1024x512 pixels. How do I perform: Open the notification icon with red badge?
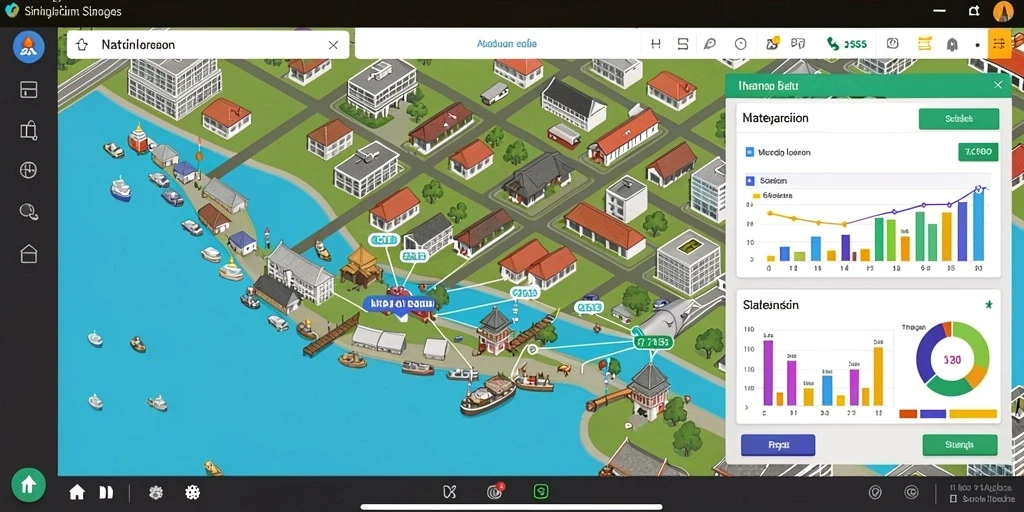click(x=494, y=492)
